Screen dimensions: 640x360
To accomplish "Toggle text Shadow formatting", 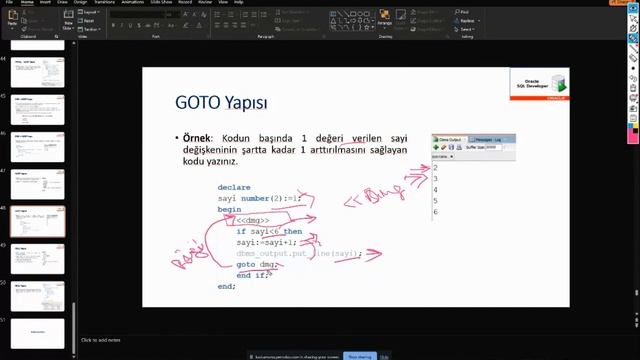I will [x=139, y=25].
